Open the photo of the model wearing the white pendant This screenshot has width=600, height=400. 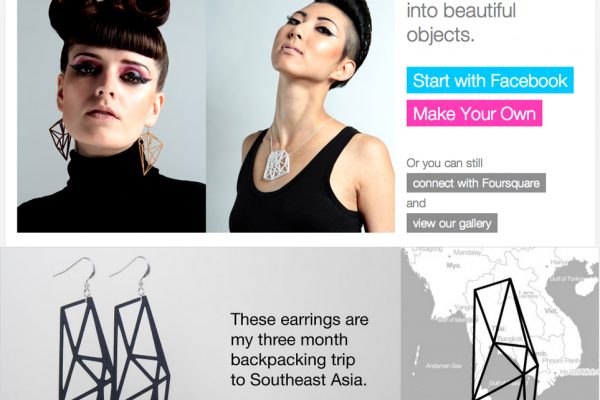300,116
